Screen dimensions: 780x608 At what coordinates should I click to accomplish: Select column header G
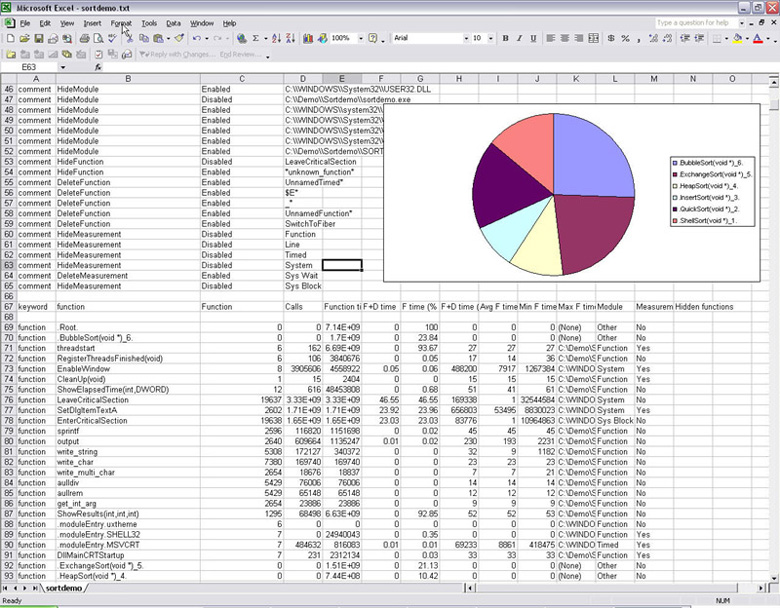pos(419,79)
